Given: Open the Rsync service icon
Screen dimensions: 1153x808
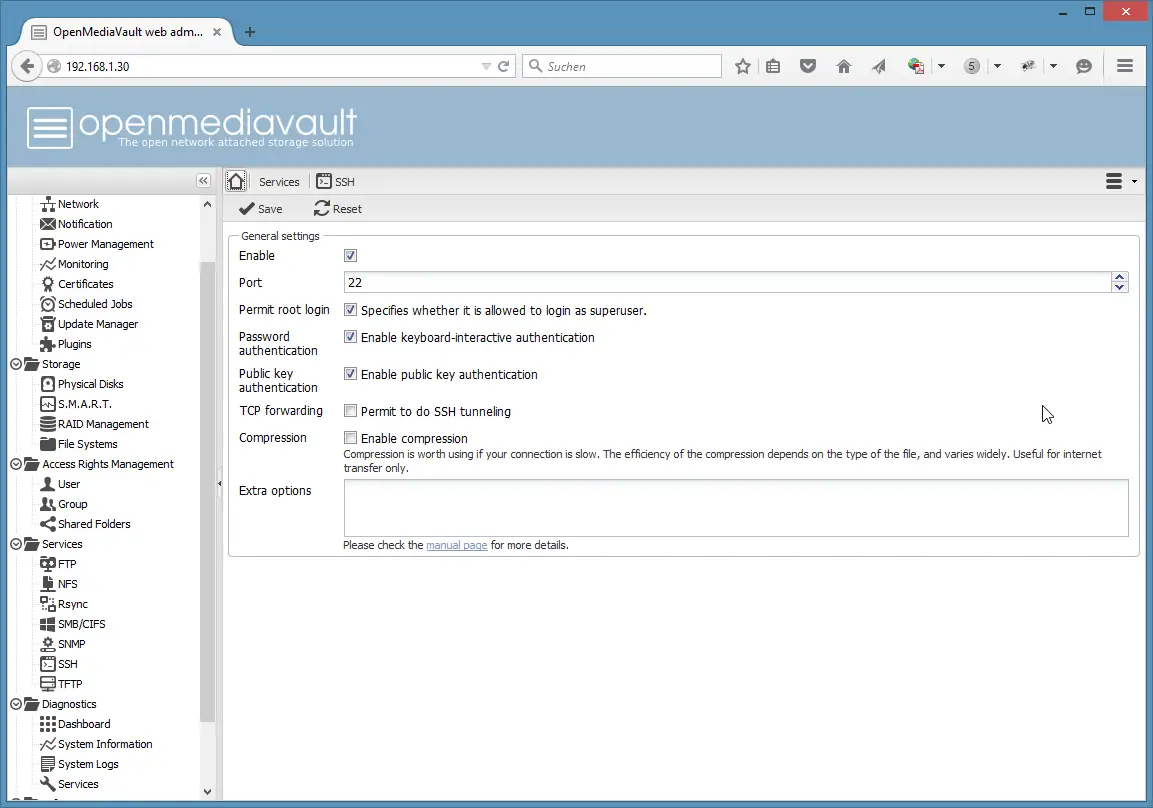Looking at the screenshot, I should coord(48,604).
